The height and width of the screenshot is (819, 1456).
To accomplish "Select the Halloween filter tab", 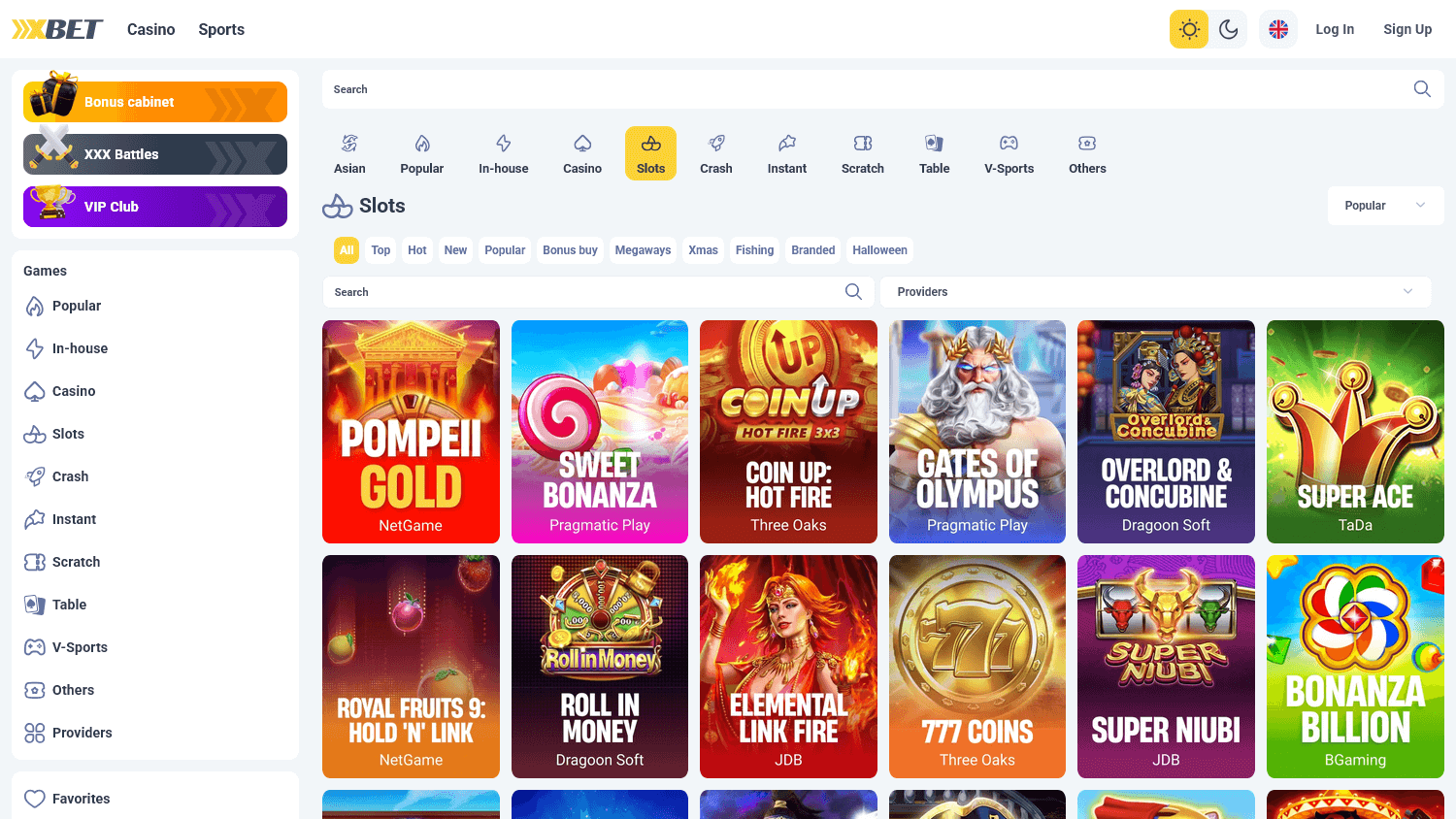I will tap(879, 249).
